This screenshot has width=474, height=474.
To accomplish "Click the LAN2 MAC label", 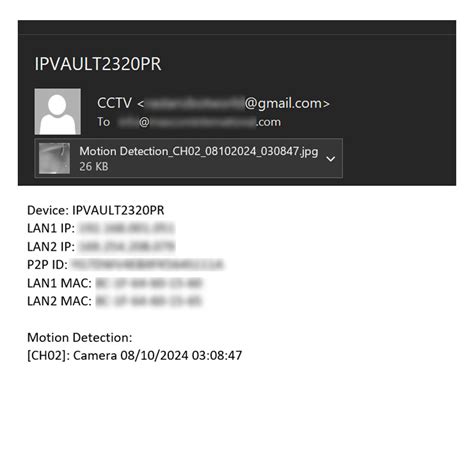I will [59, 301].
